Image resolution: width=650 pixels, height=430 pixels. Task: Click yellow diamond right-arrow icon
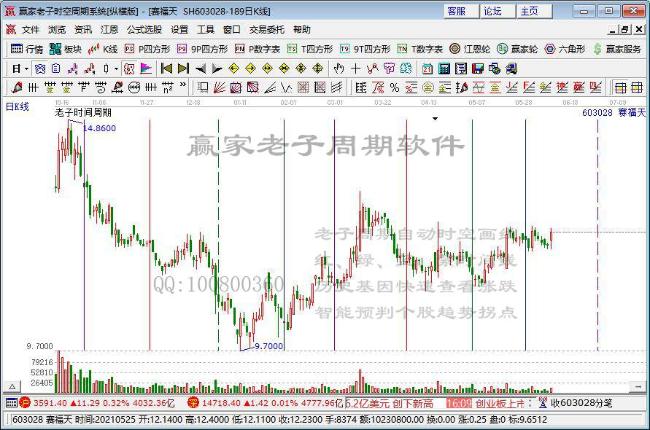coord(251,68)
